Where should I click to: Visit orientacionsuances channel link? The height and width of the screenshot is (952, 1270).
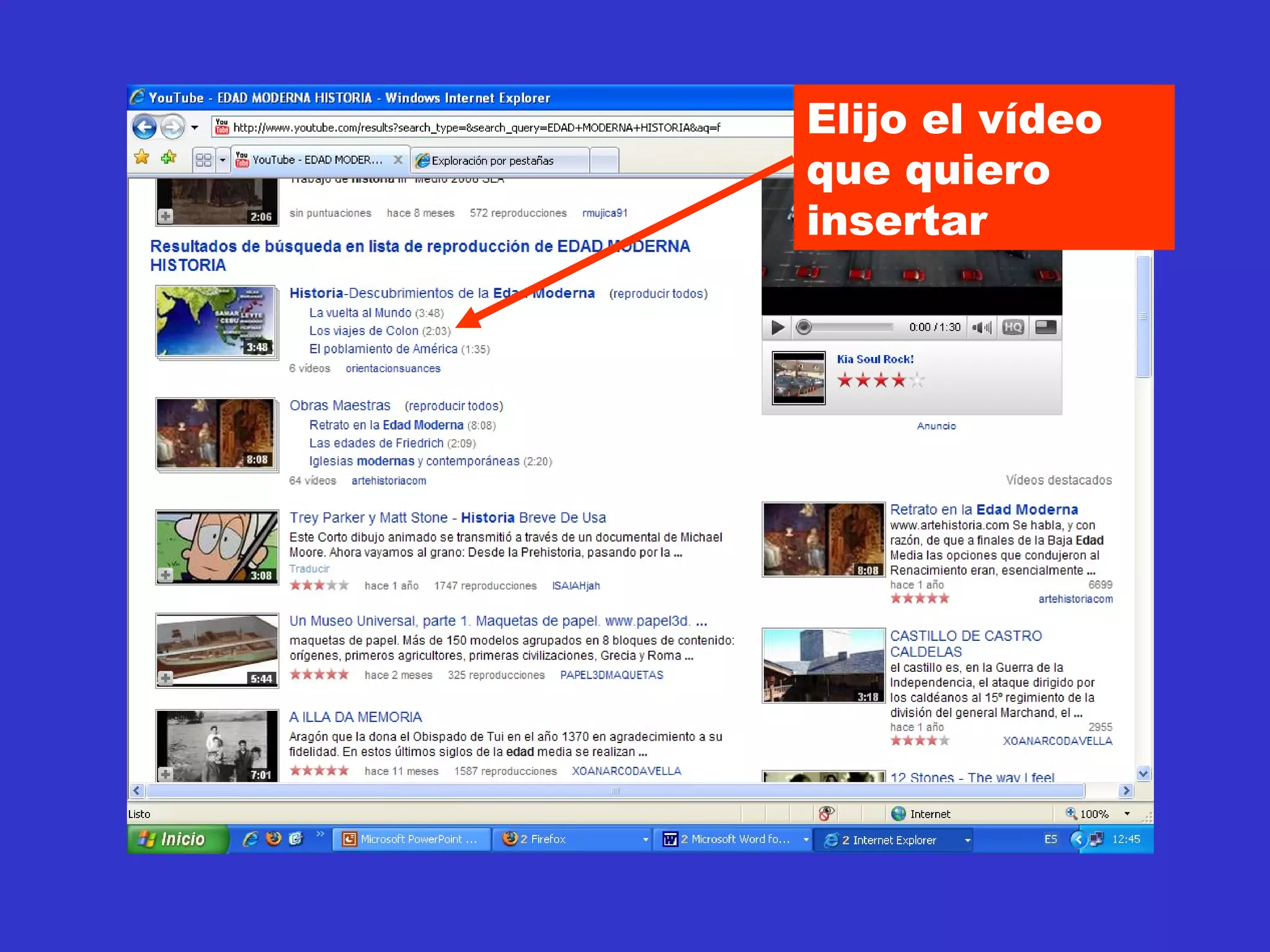393,369
